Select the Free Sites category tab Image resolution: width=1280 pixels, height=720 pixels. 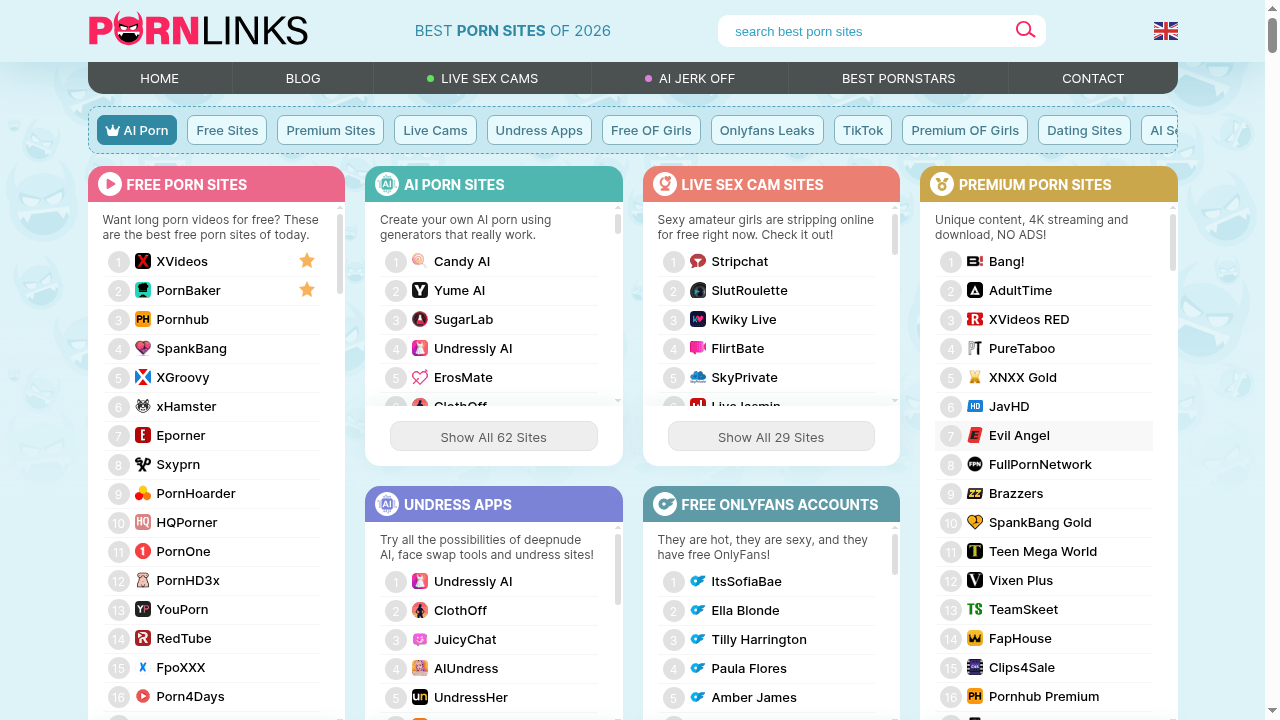pyautogui.click(x=227, y=130)
